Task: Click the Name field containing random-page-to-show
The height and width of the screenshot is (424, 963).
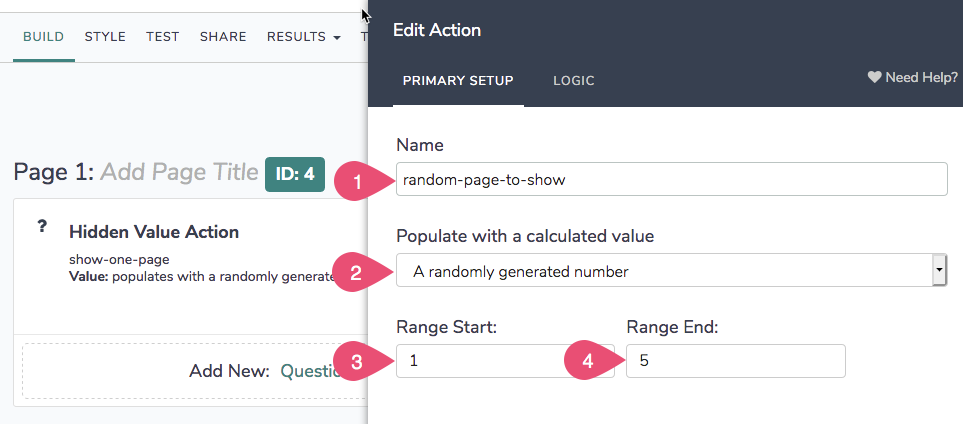Action: pyautogui.click(x=671, y=180)
